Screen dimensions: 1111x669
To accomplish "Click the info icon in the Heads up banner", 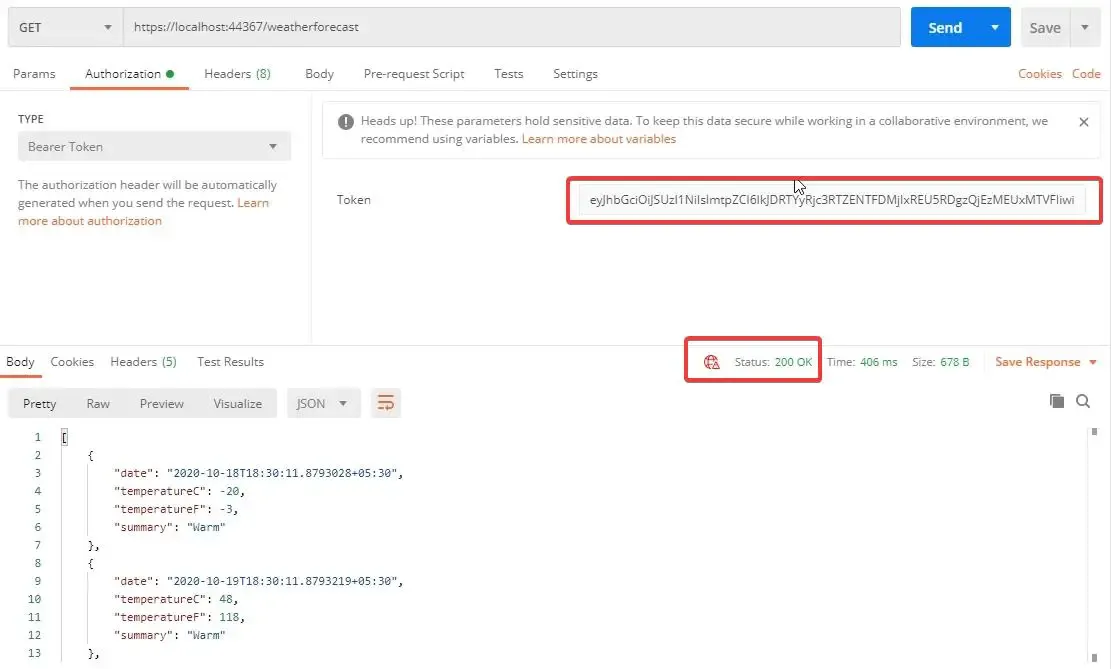I will [345, 121].
